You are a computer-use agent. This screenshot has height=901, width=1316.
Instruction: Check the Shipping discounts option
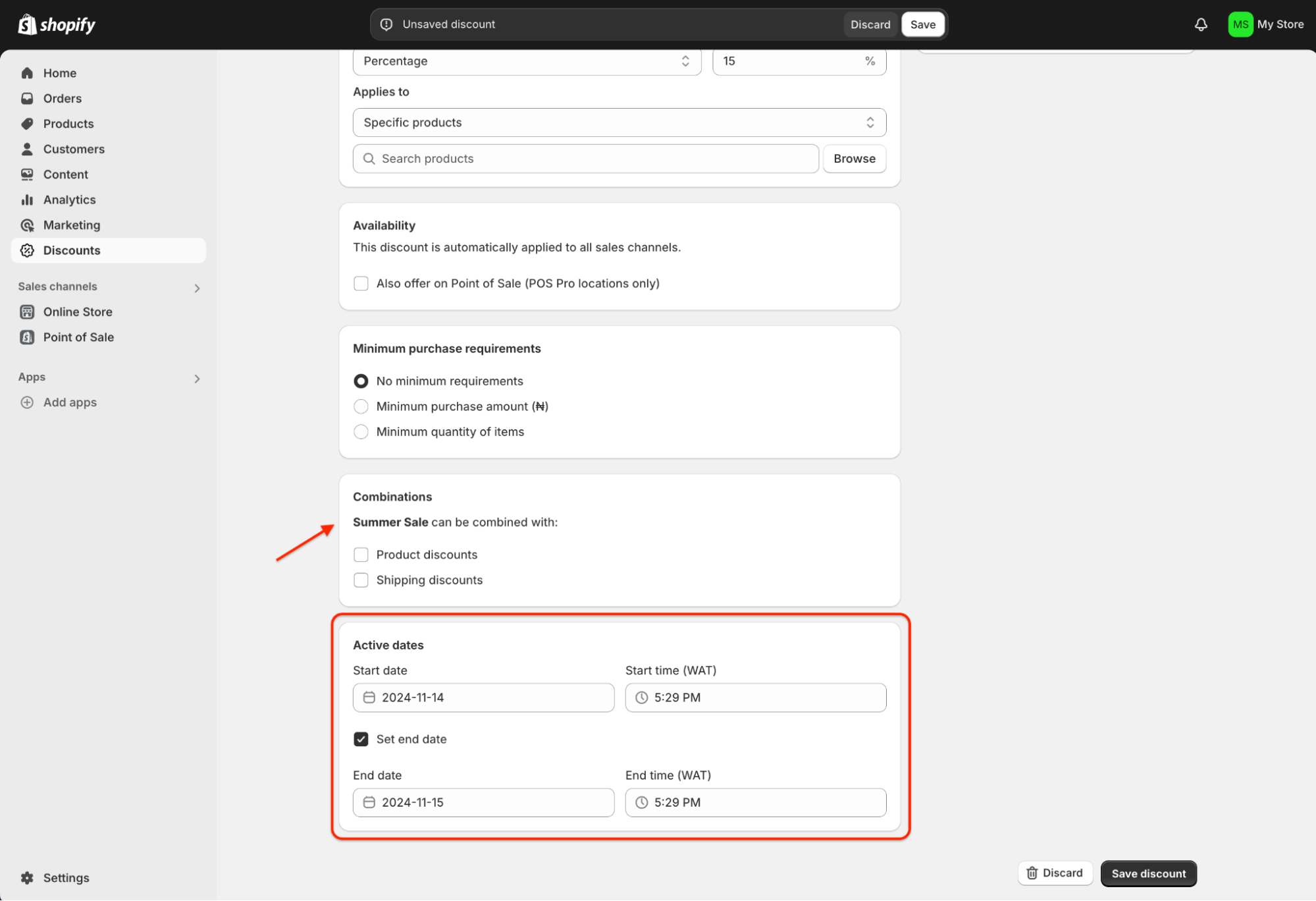[361, 580]
